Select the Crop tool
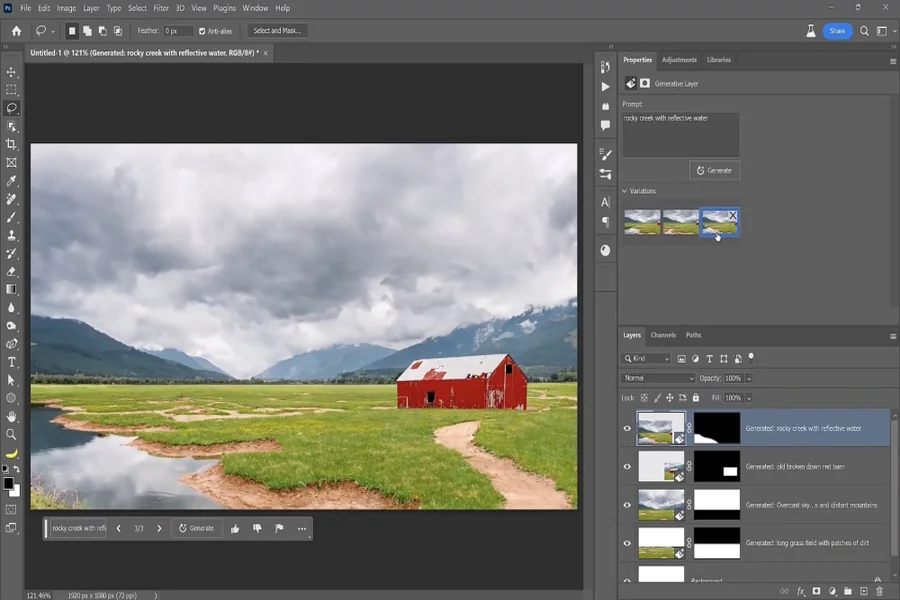 click(12, 144)
